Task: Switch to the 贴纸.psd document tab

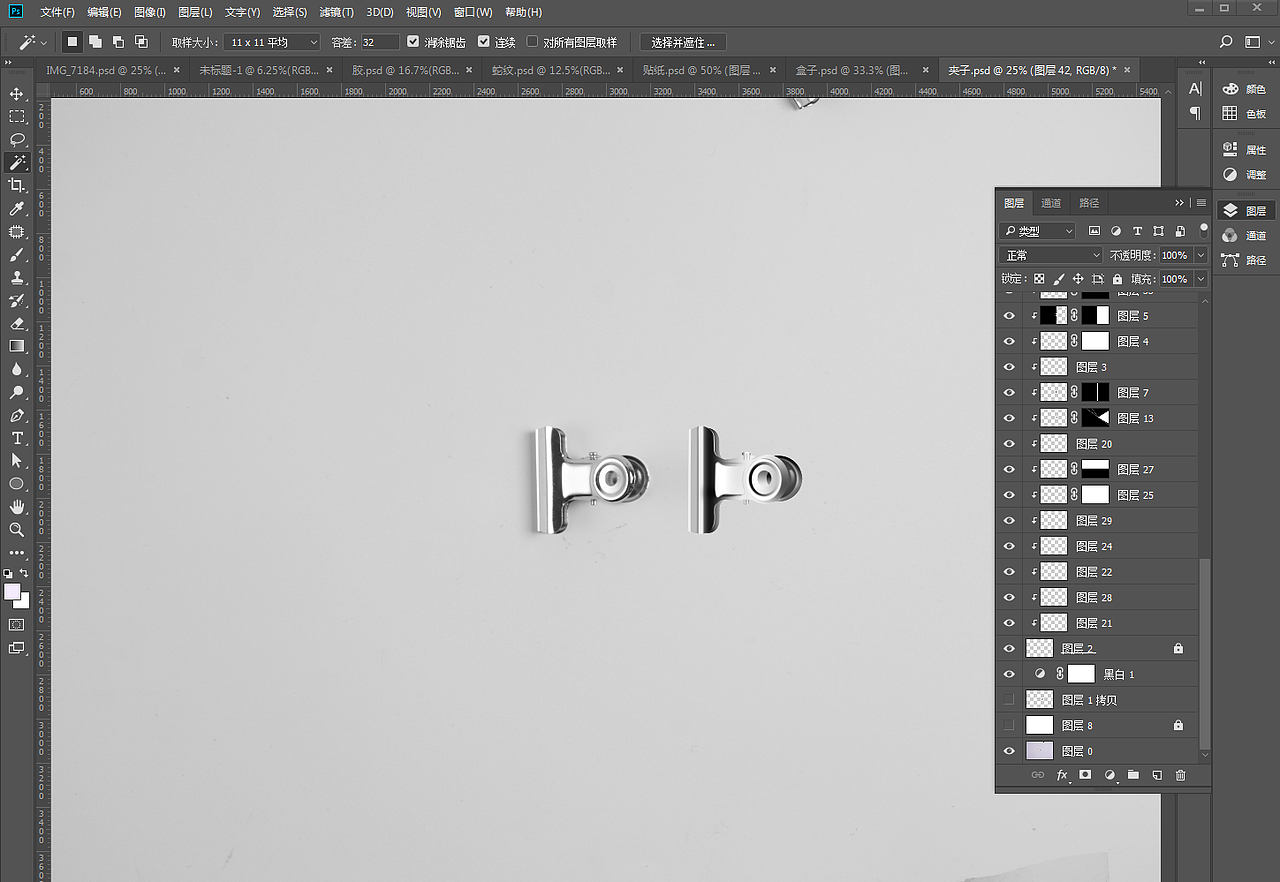Action: point(711,70)
